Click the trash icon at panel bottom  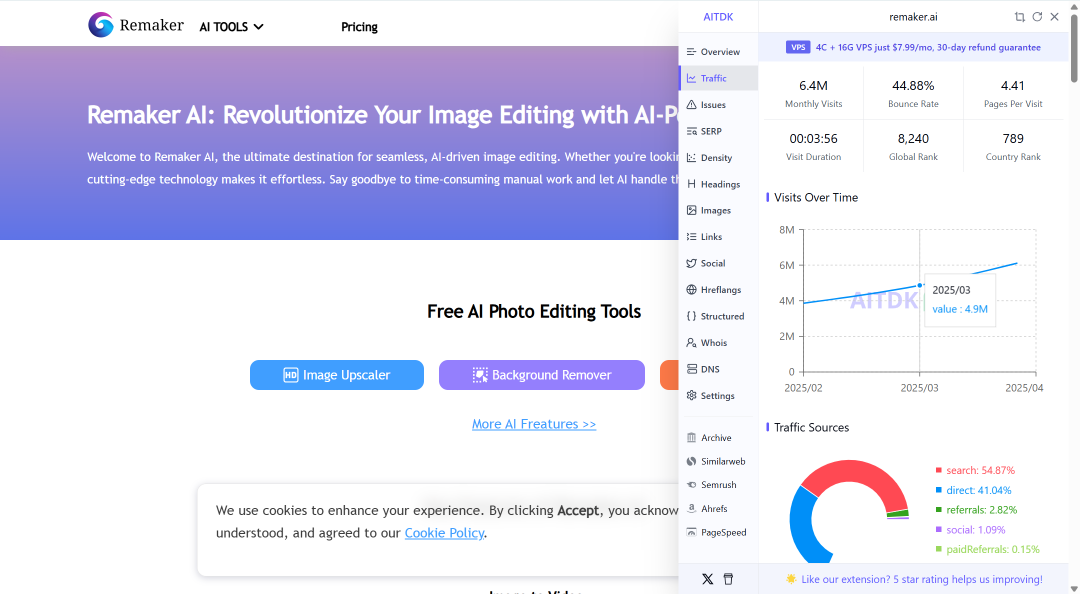tap(729, 579)
